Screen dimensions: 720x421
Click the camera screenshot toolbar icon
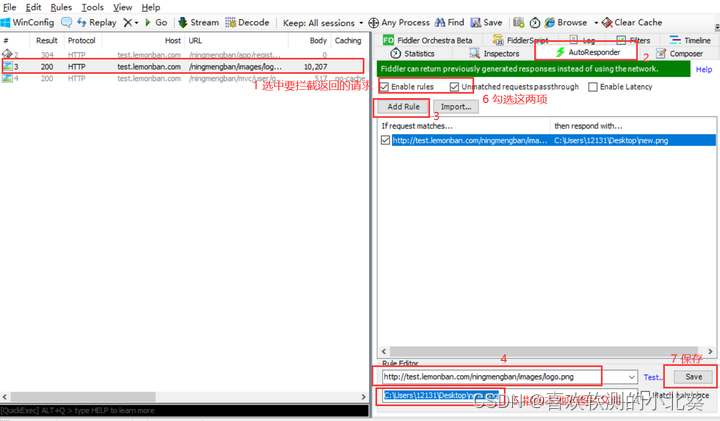pos(519,22)
